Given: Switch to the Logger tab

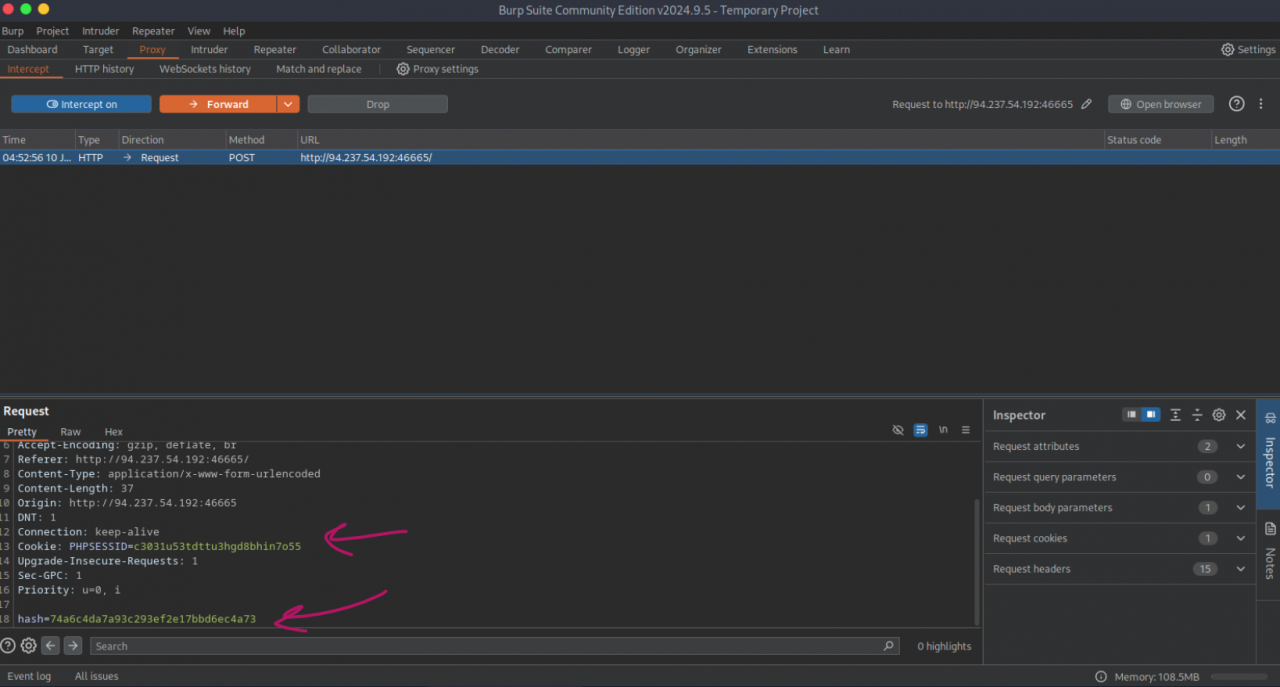Looking at the screenshot, I should click(633, 49).
